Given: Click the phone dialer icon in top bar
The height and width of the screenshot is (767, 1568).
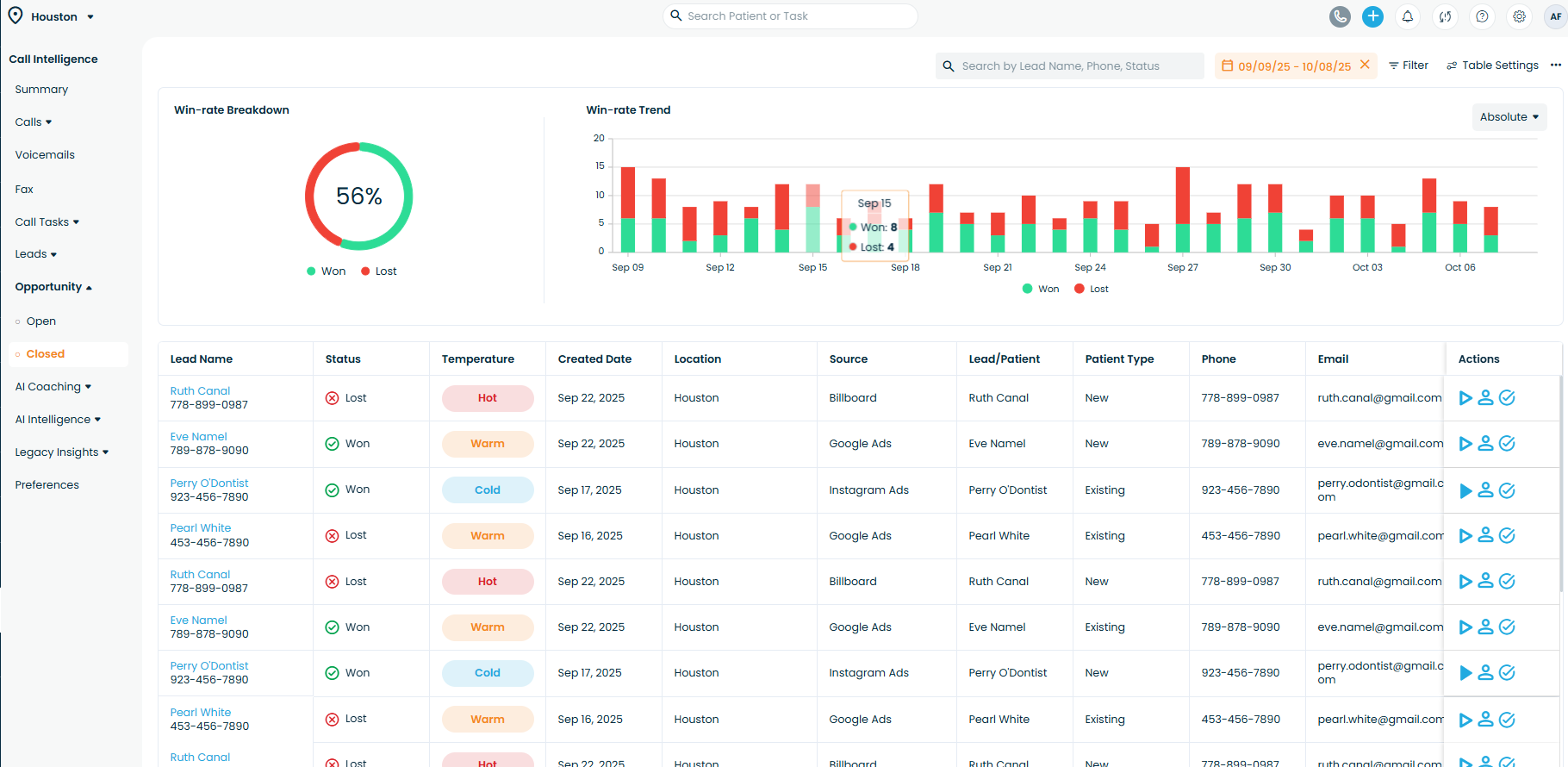Looking at the screenshot, I should 1340,16.
